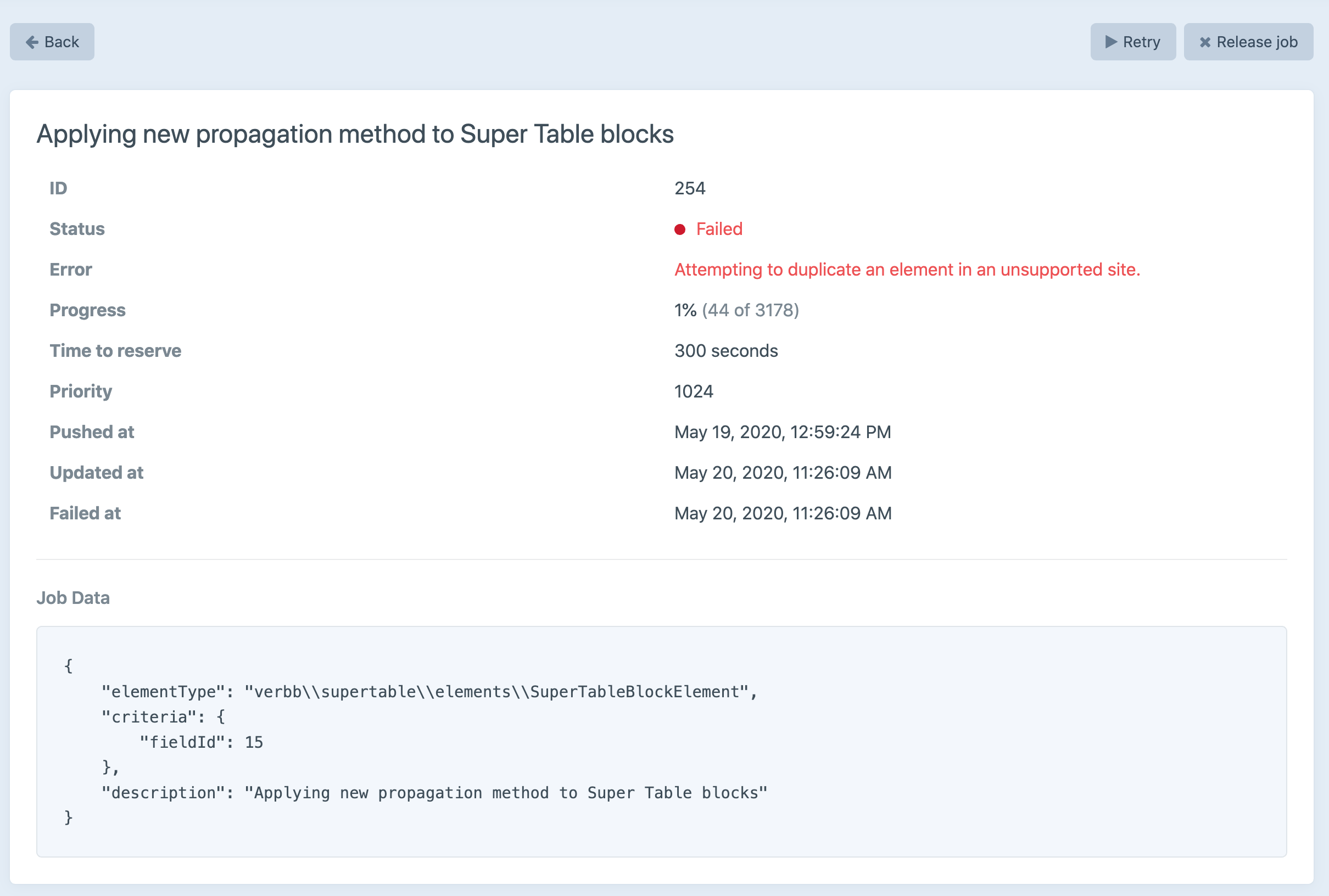Click the Back button
Viewport: 1329px width, 896px height.
coord(52,42)
